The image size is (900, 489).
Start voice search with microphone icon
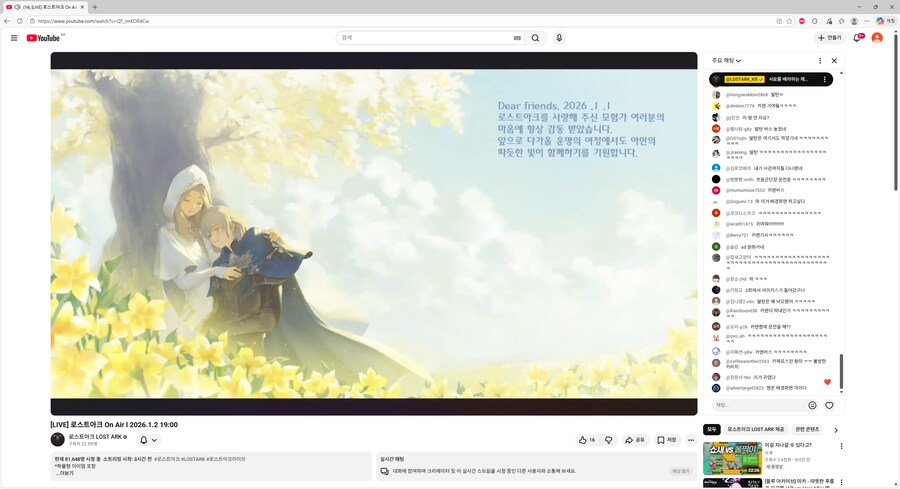(x=559, y=38)
